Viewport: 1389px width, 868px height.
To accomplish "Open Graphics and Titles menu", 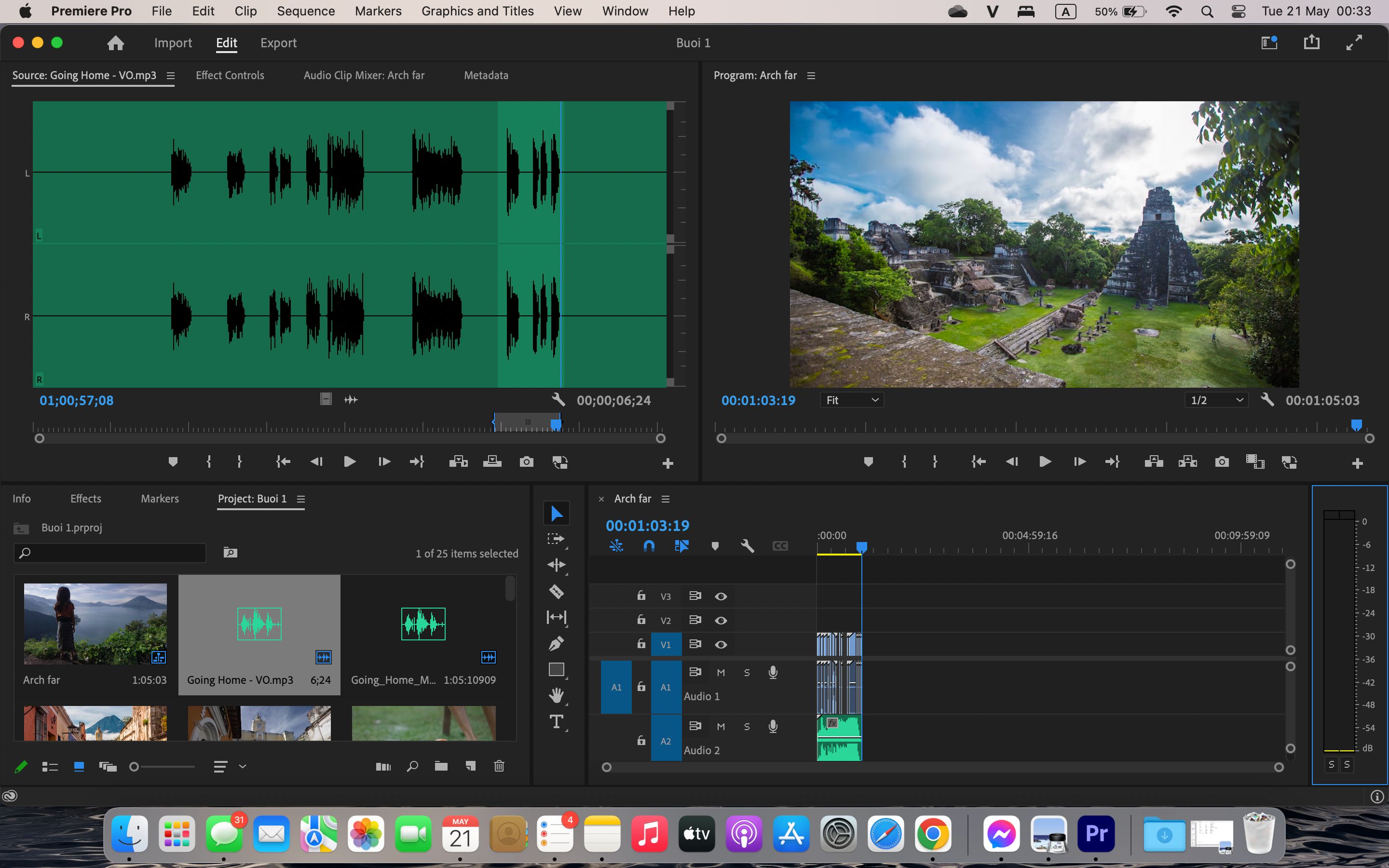I will tap(477, 11).
